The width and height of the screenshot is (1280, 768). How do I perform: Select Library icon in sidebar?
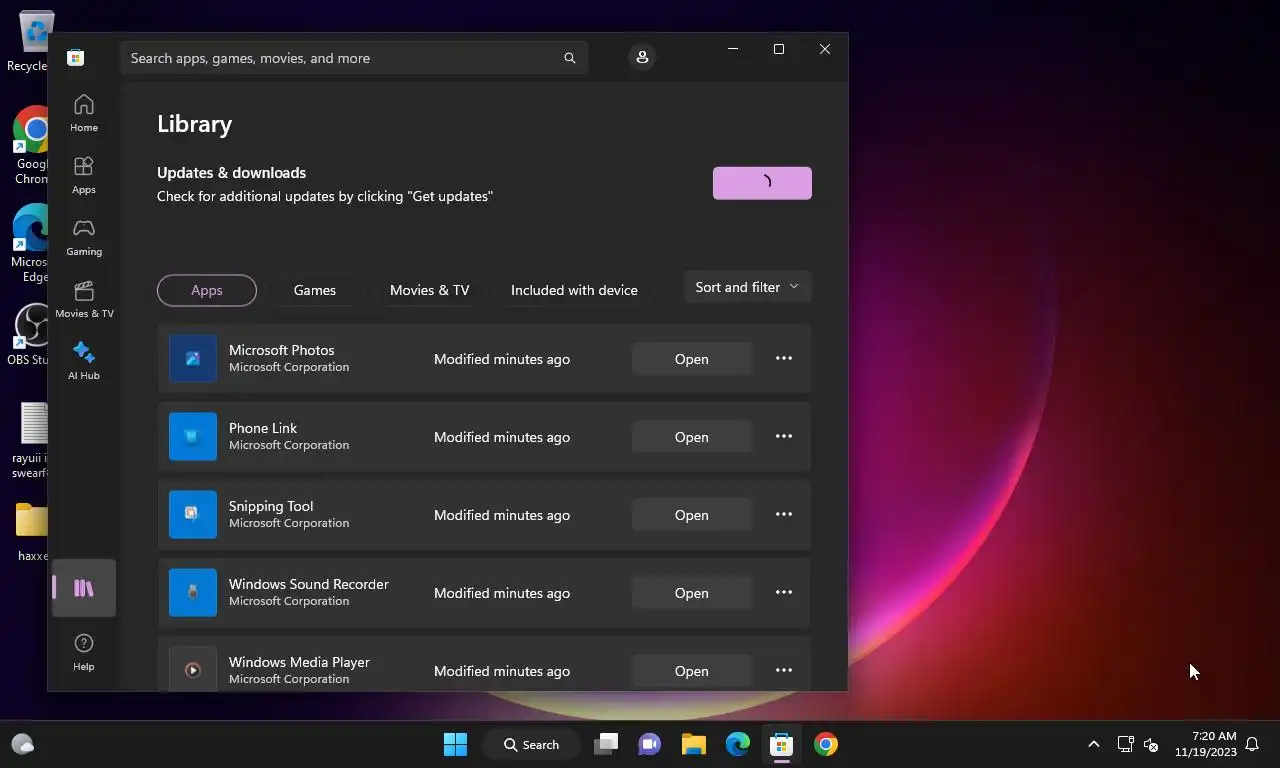tap(84, 588)
